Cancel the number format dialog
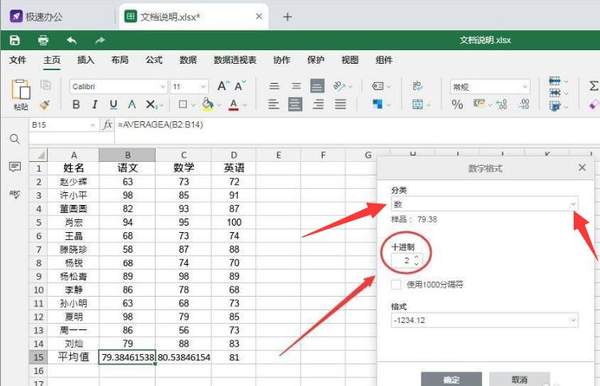 point(519,379)
